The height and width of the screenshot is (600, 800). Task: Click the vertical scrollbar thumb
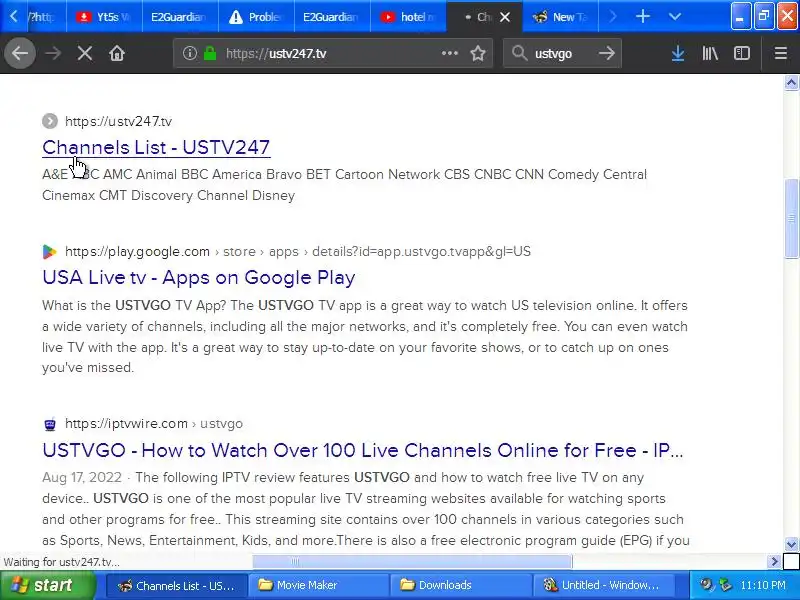[791, 218]
